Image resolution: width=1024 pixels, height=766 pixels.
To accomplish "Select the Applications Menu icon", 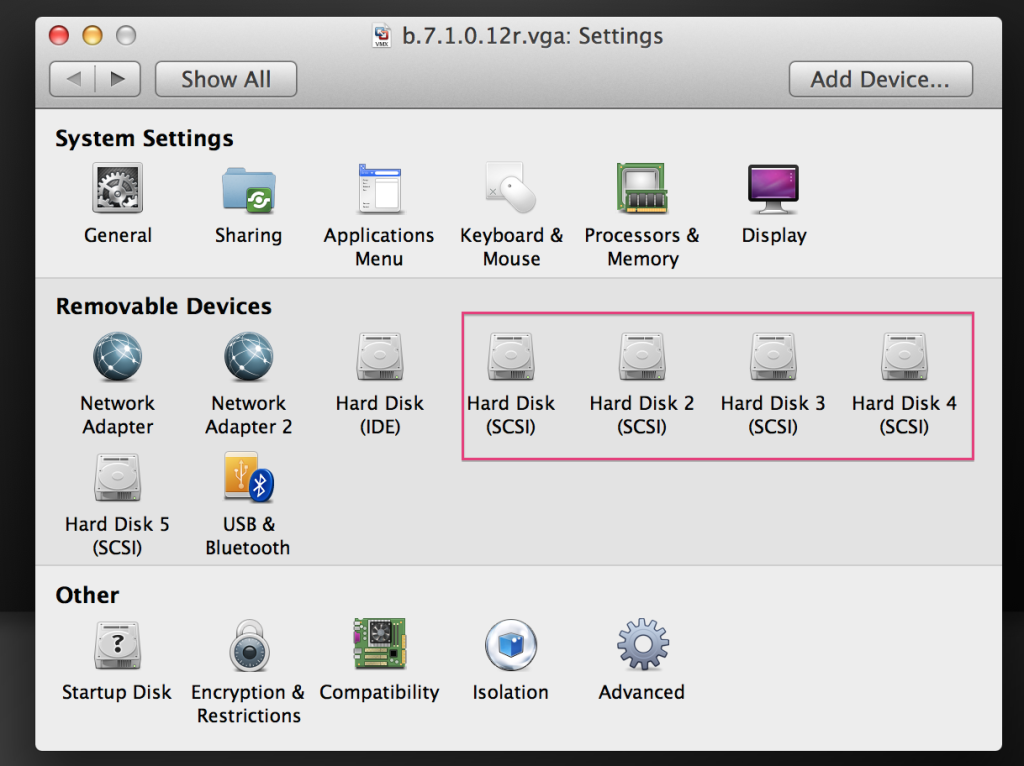I will click(379, 189).
